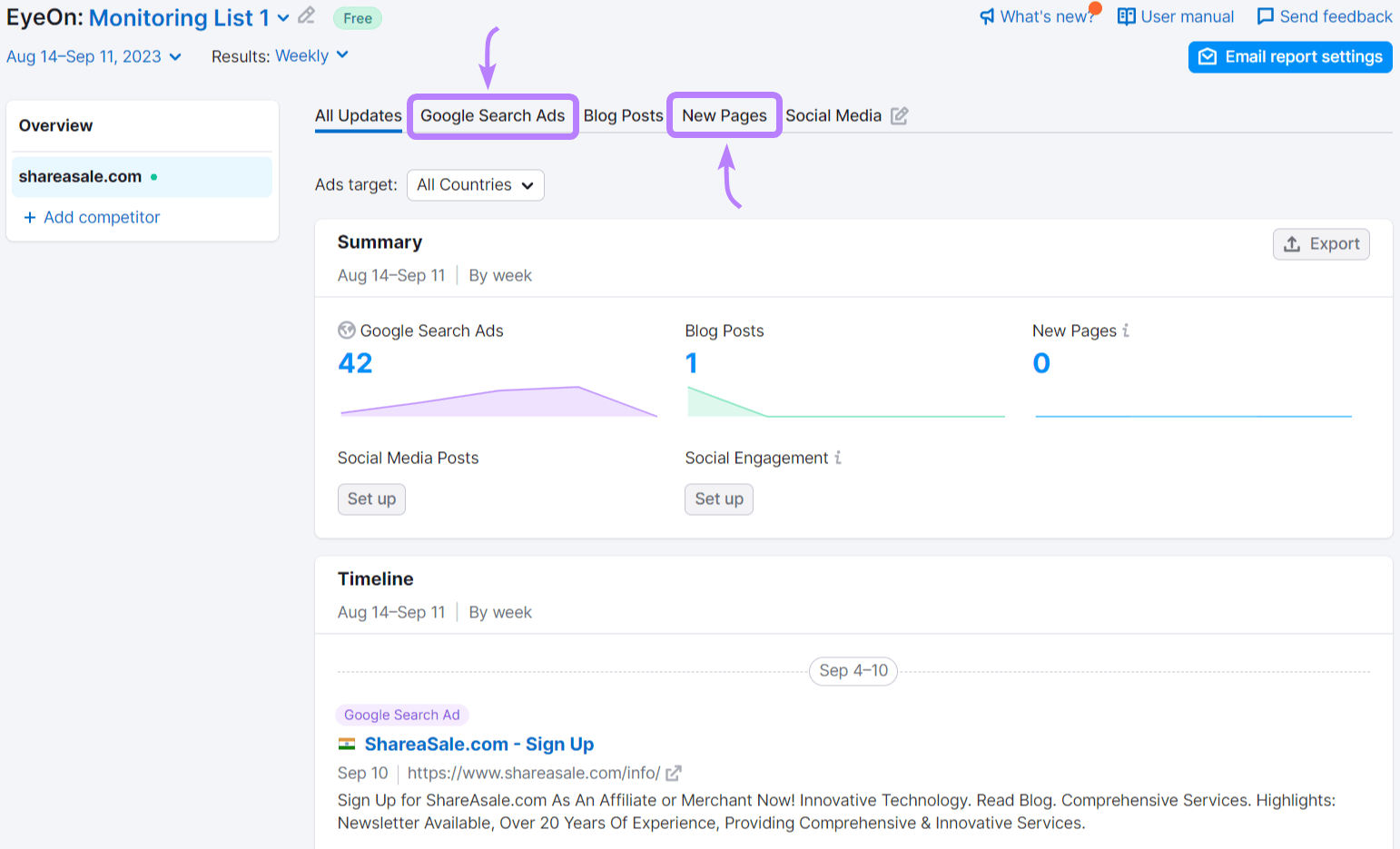The width and height of the screenshot is (1400, 849).
Task: Expand the Monitoring List 1 chevron
Action: 281,17
